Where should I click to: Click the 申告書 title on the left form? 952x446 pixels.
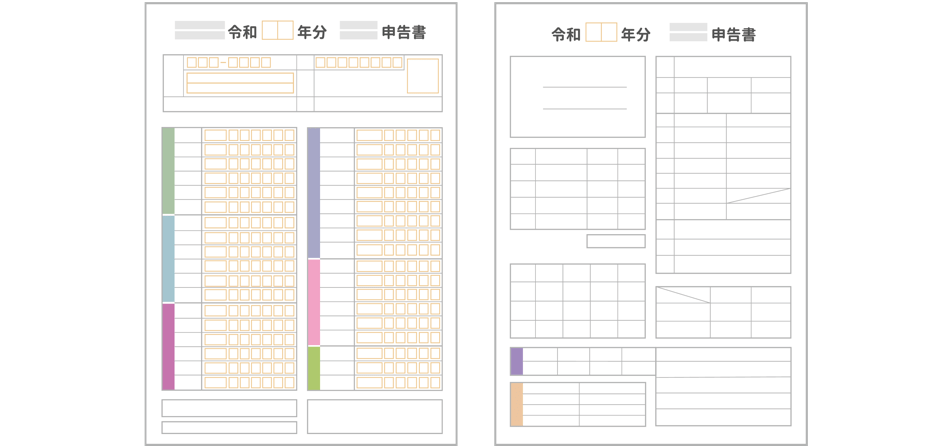coord(404,32)
